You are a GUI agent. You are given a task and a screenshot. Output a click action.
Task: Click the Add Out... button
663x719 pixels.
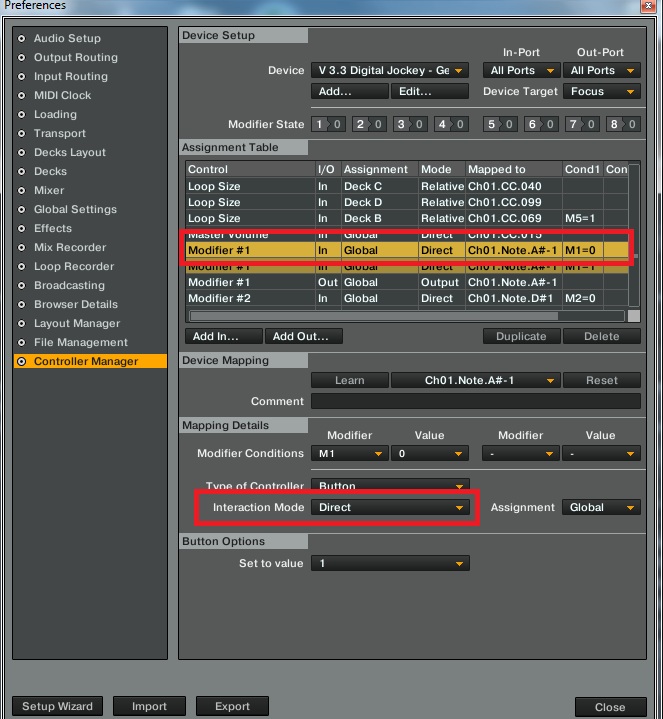[x=304, y=337]
